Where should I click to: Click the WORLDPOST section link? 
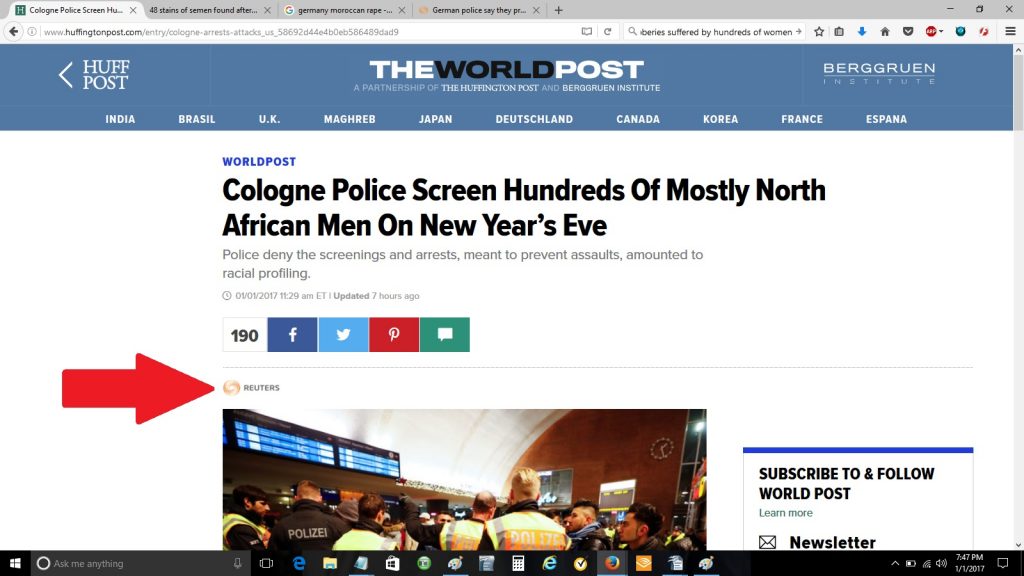(259, 161)
